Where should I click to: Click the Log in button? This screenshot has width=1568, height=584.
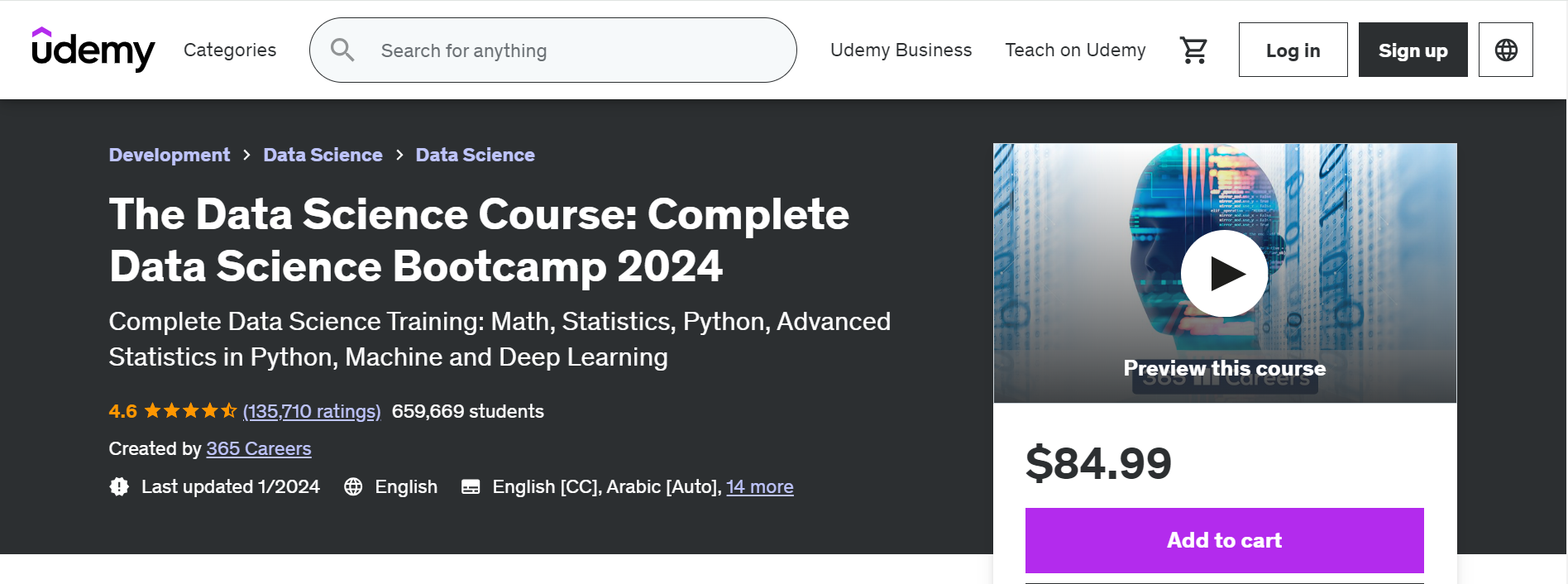1293,50
